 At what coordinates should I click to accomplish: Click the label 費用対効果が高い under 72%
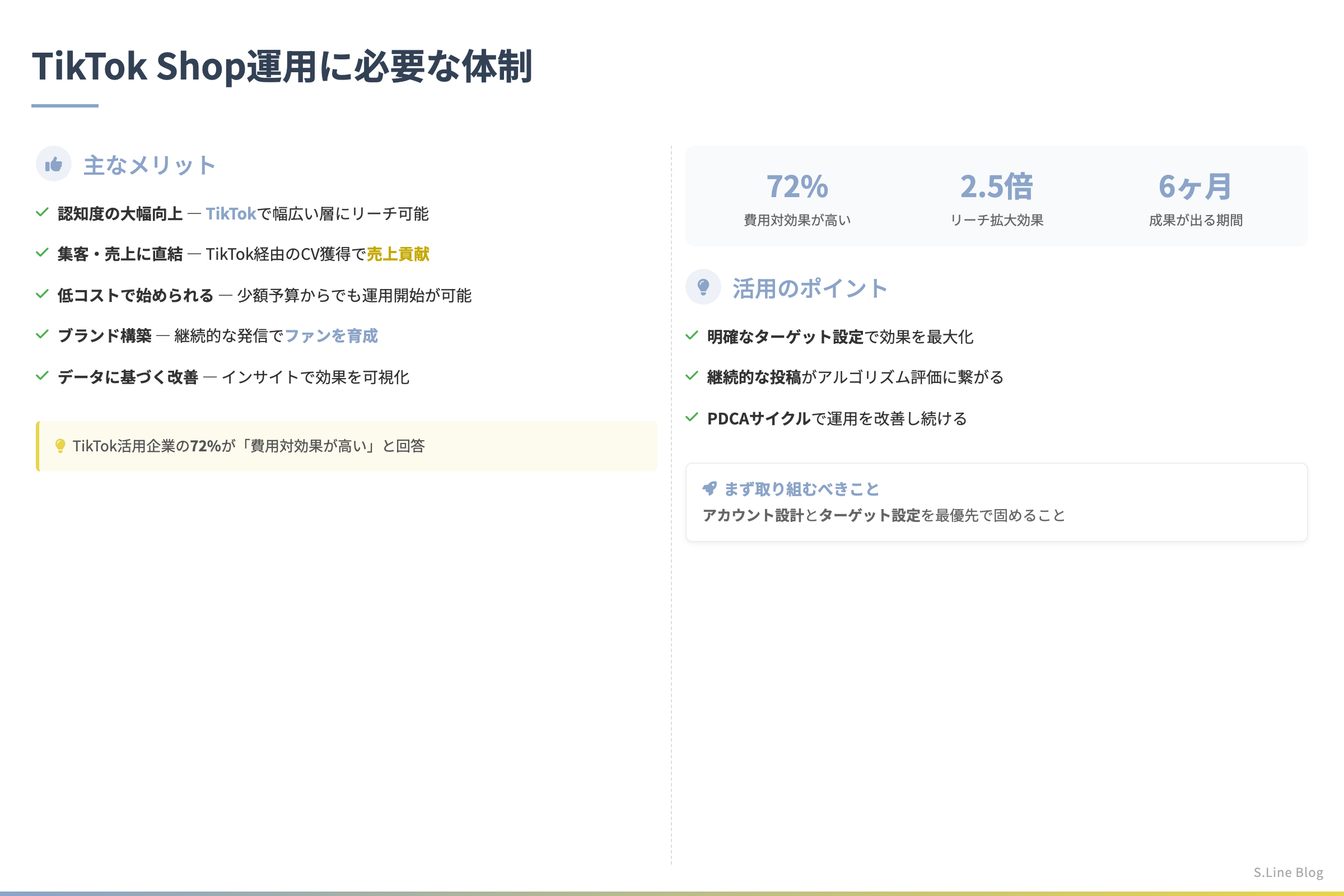pos(797,221)
